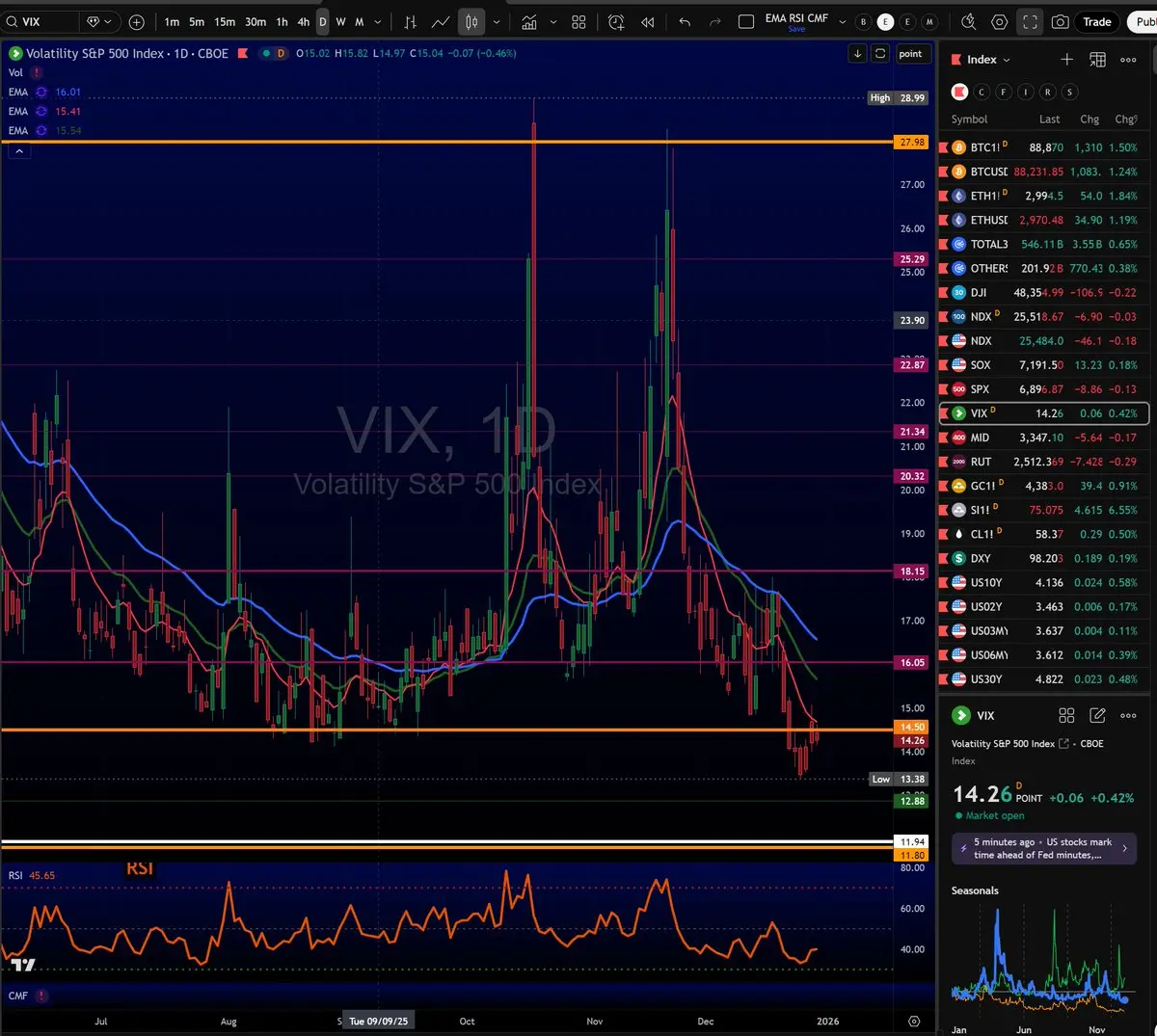
Task: Open the Indicators icon
Action: [x=529, y=21]
